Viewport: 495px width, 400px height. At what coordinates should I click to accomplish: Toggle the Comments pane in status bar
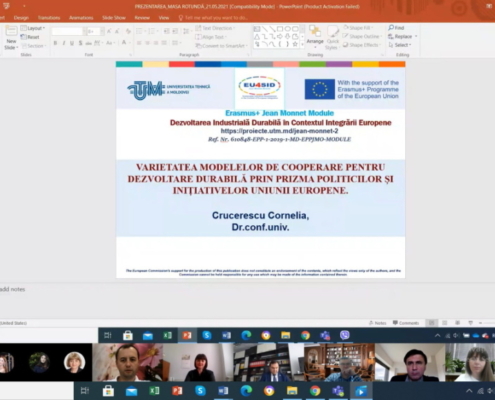tap(406, 323)
